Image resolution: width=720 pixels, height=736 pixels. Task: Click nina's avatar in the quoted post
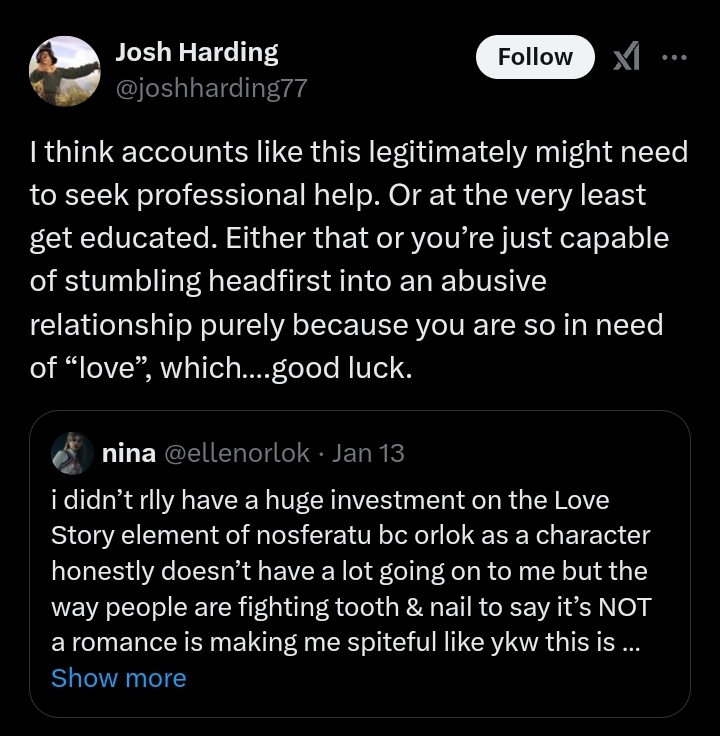tap(73, 453)
